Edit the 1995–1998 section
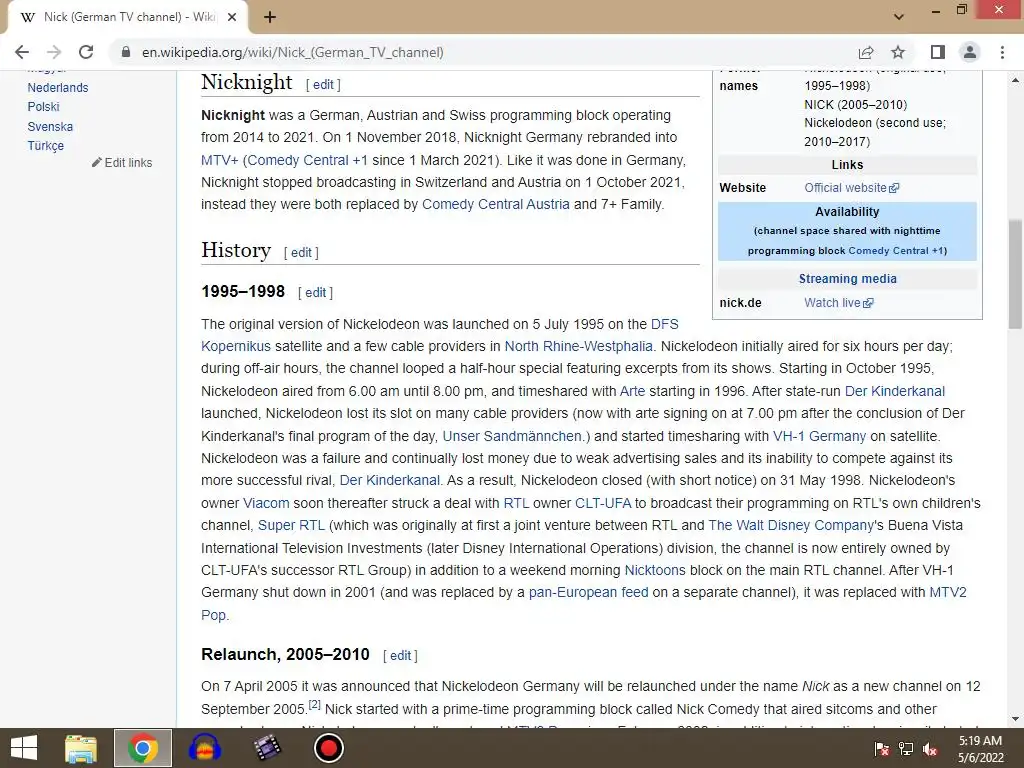This screenshot has width=1024, height=768. click(315, 293)
